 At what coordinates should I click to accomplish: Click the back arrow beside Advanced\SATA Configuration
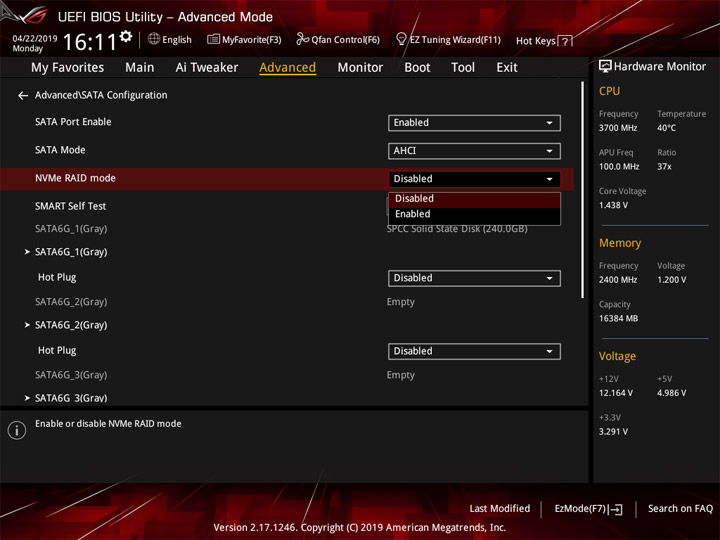pos(22,96)
